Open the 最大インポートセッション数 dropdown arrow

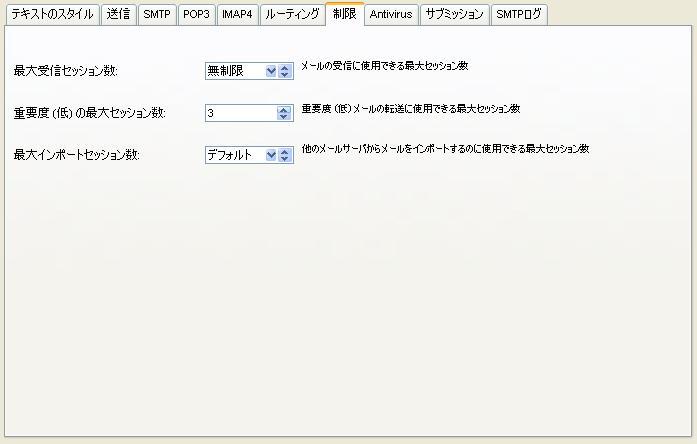[271, 155]
